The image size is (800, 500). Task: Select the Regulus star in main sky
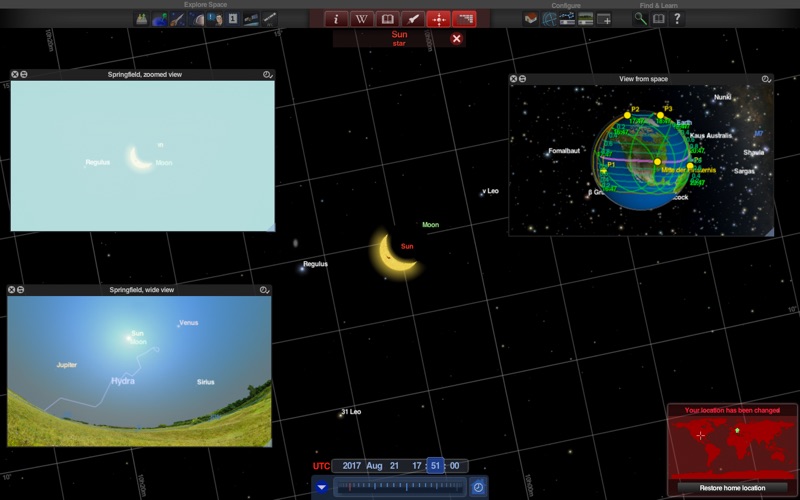click(x=315, y=264)
